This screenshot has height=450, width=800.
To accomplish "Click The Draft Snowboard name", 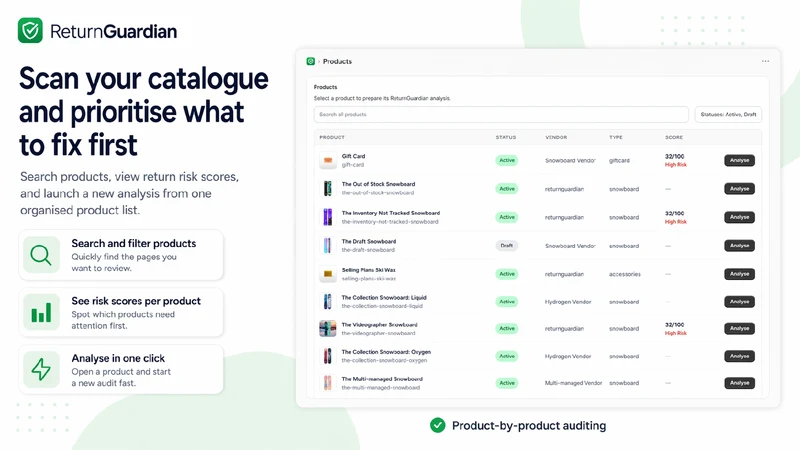I will (x=368, y=241).
